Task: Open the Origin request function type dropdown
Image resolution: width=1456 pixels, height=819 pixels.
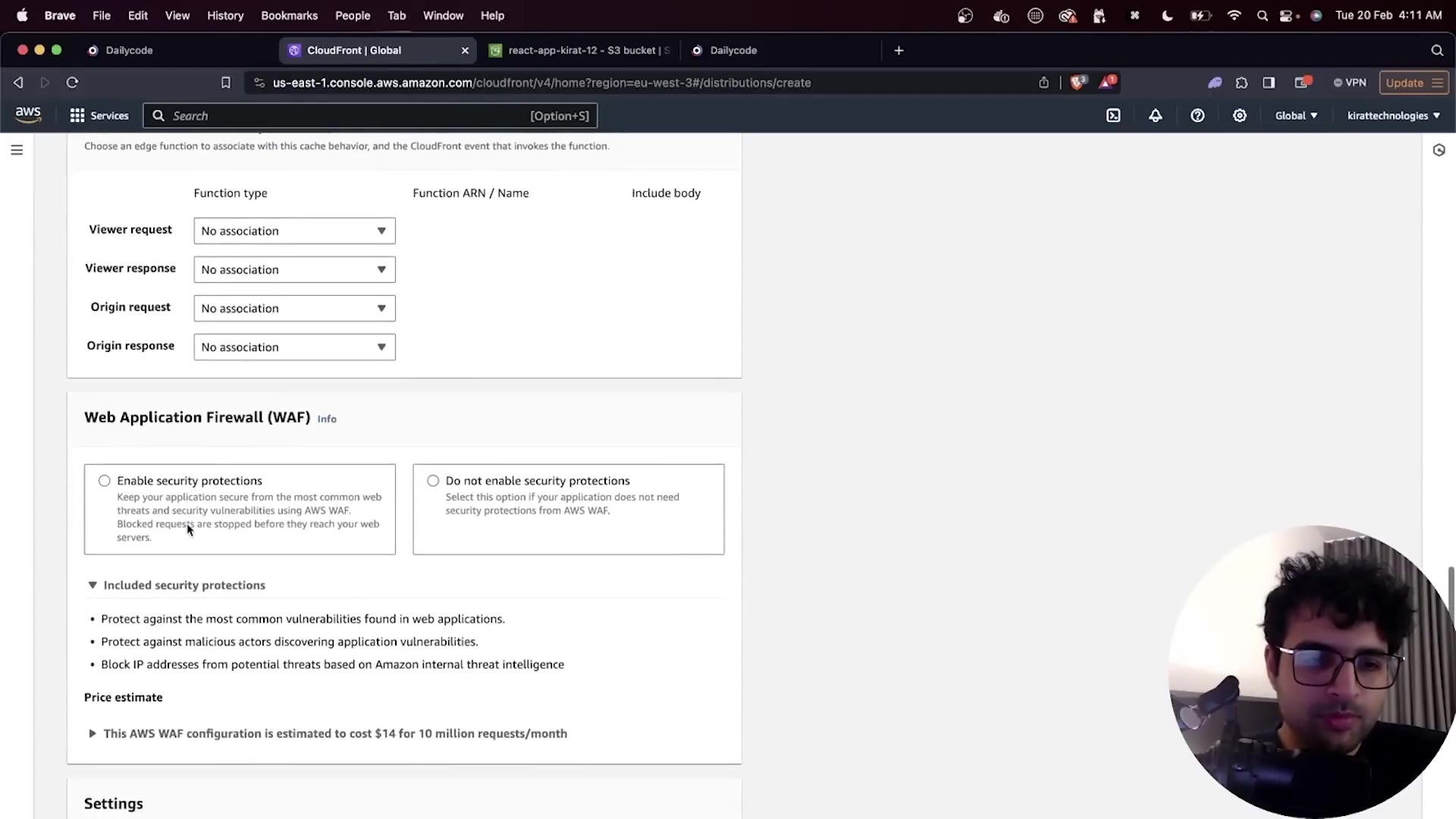Action: click(x=294, y=308)
